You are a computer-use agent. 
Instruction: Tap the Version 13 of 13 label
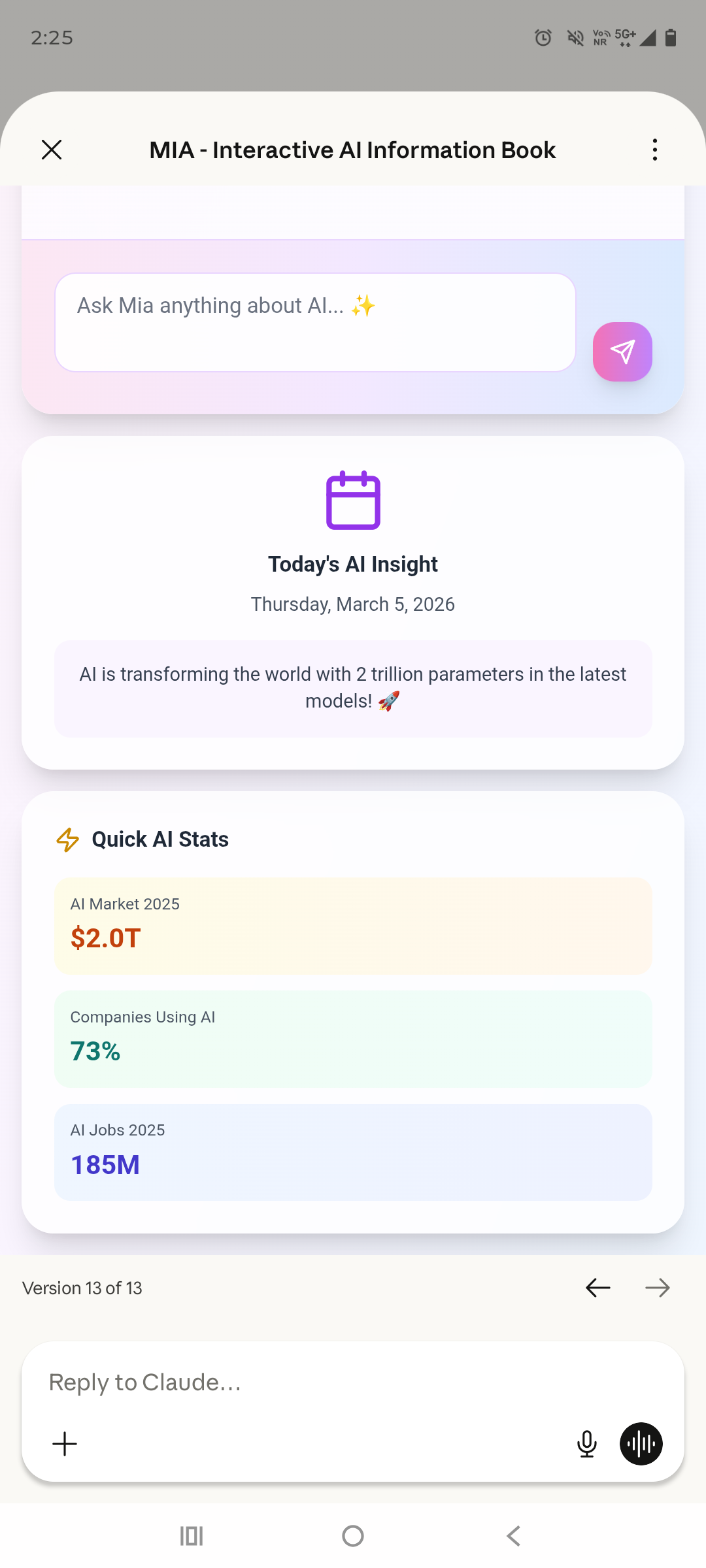click(x=82, y=1287)
